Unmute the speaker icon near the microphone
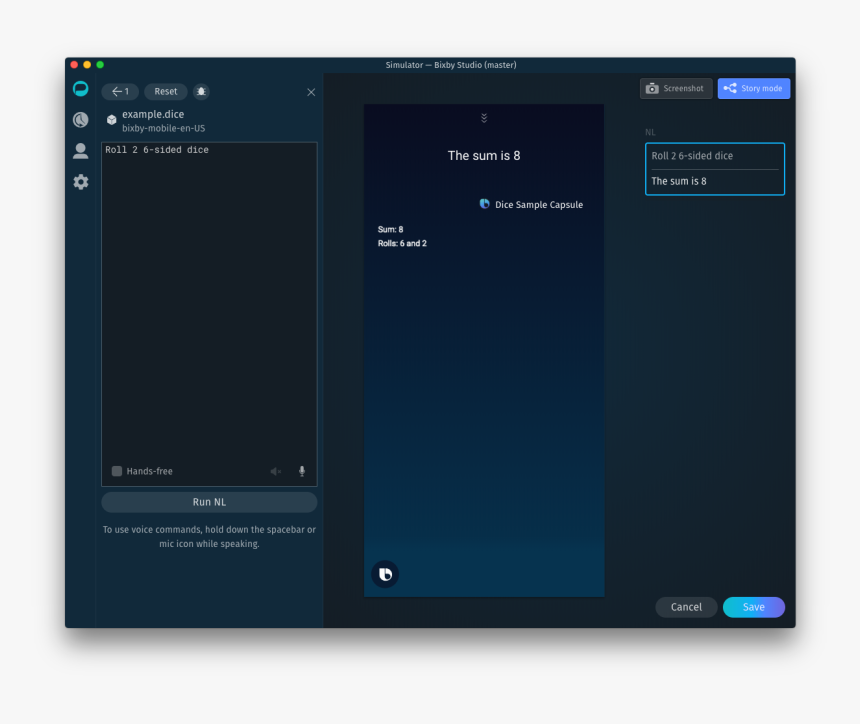Image resolution: width=860 pixels, height=724 pixels. [x=276, y=471]
